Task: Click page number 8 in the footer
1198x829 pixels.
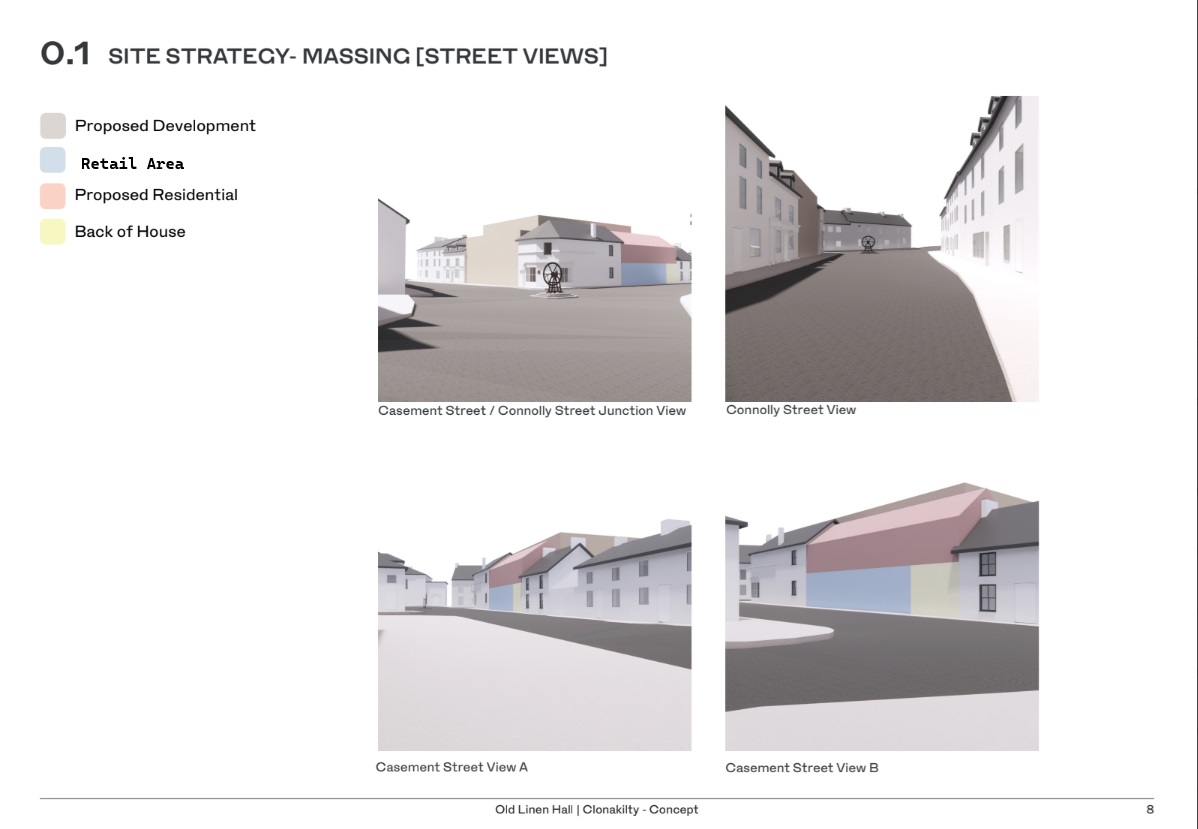Action: [1150, 809]
